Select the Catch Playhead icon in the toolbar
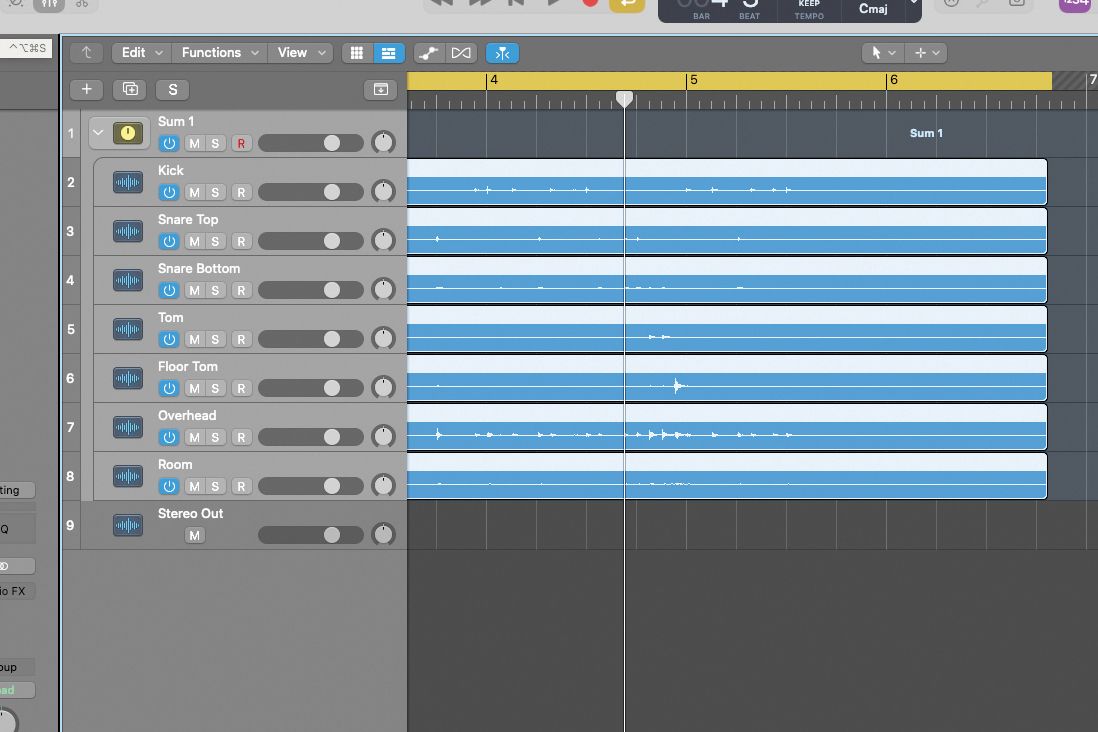1098x732 pixels. [x=503, y=52]
